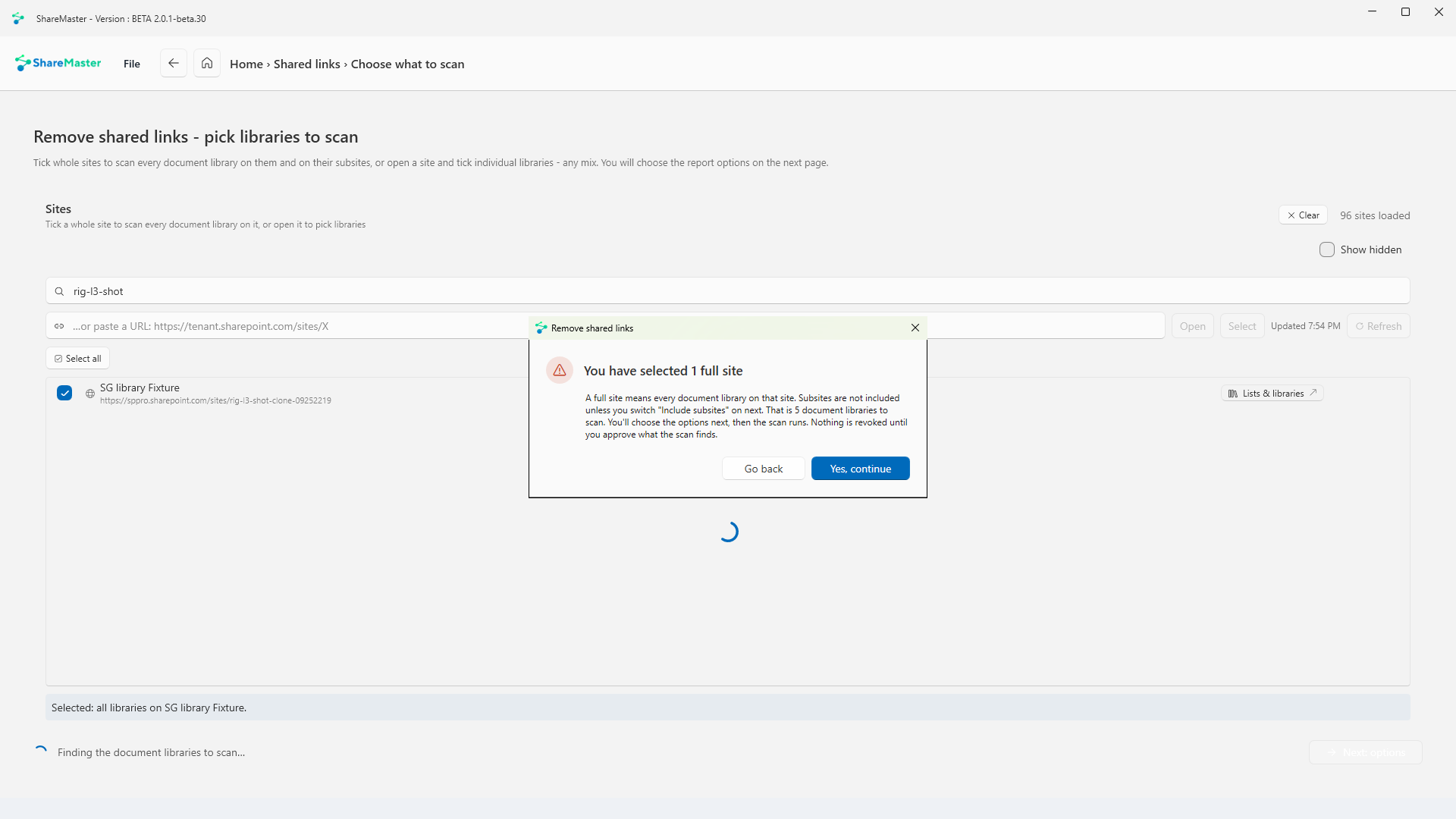Image resolution: width=1456 pixels, height=819 pixels.
Task: Maximize the ShareMaster window
Action: tap(1405, 12)
